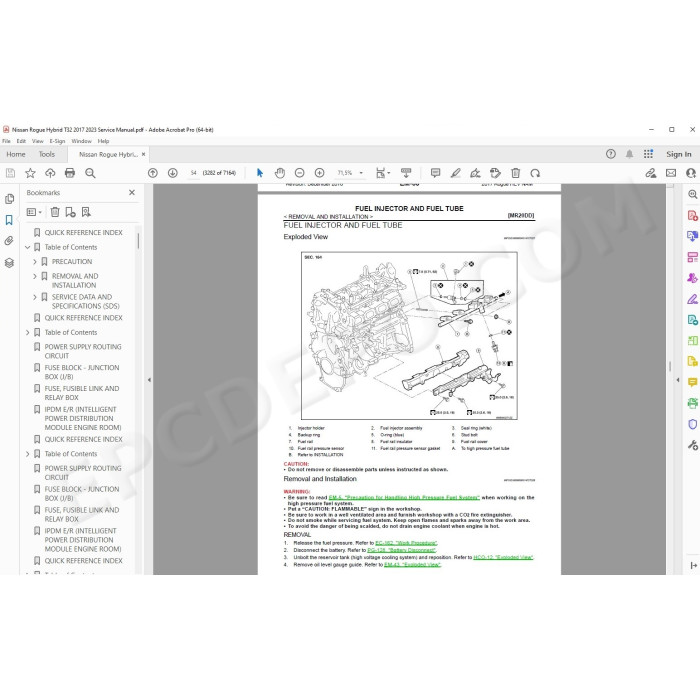This screenshot has width=700, height=700.
Task: Open the Find text magnifier
Action: click(x=90, y=173)
